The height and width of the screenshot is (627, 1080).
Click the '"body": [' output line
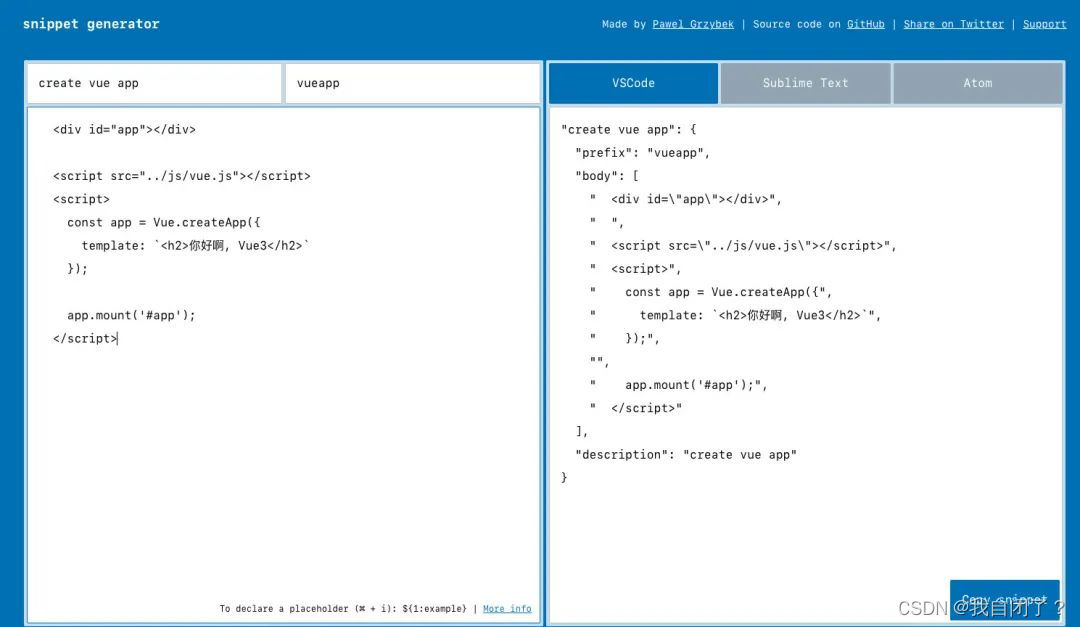point(607,176)
